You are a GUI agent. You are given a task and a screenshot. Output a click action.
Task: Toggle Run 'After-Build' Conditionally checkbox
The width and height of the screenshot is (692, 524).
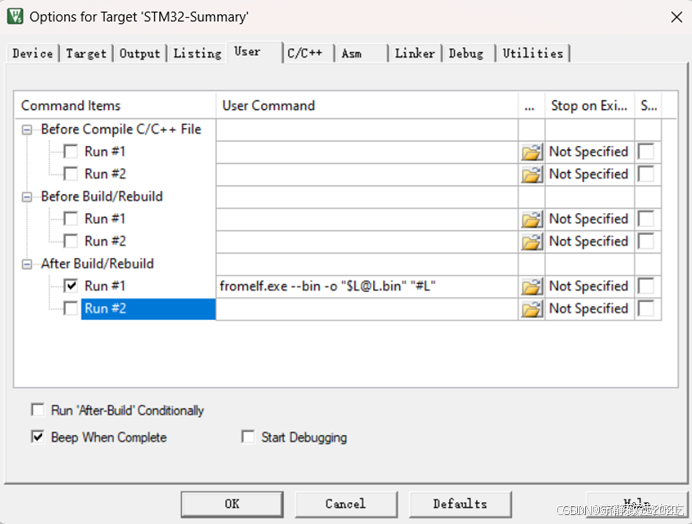[x=38, y=410]
